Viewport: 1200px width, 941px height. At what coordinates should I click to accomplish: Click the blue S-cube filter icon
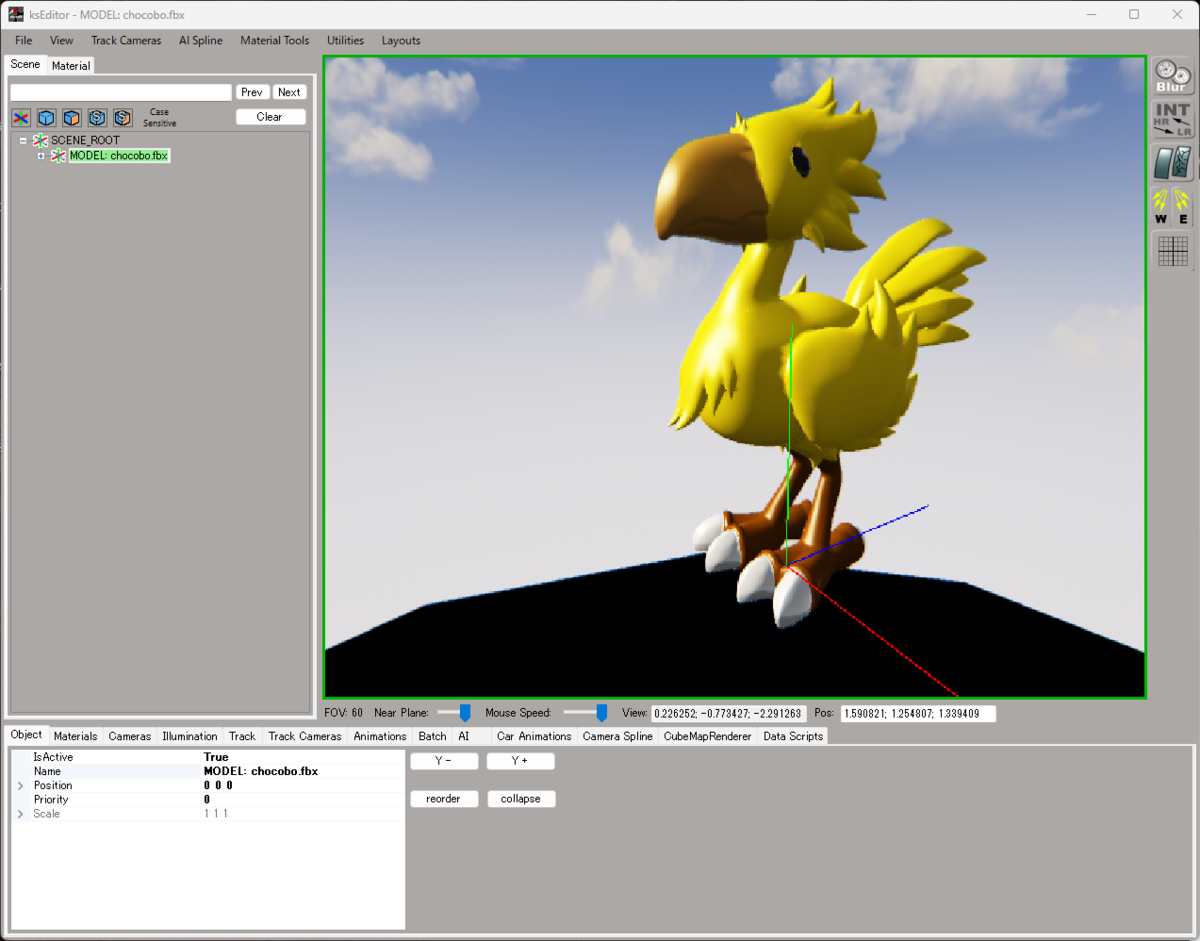pyautogui.click(x=97, y=118)
